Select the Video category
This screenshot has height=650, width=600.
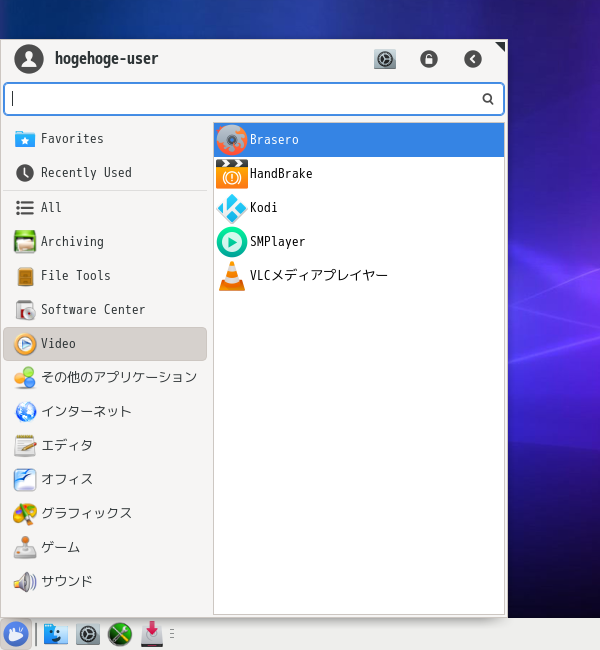[105, 344]
